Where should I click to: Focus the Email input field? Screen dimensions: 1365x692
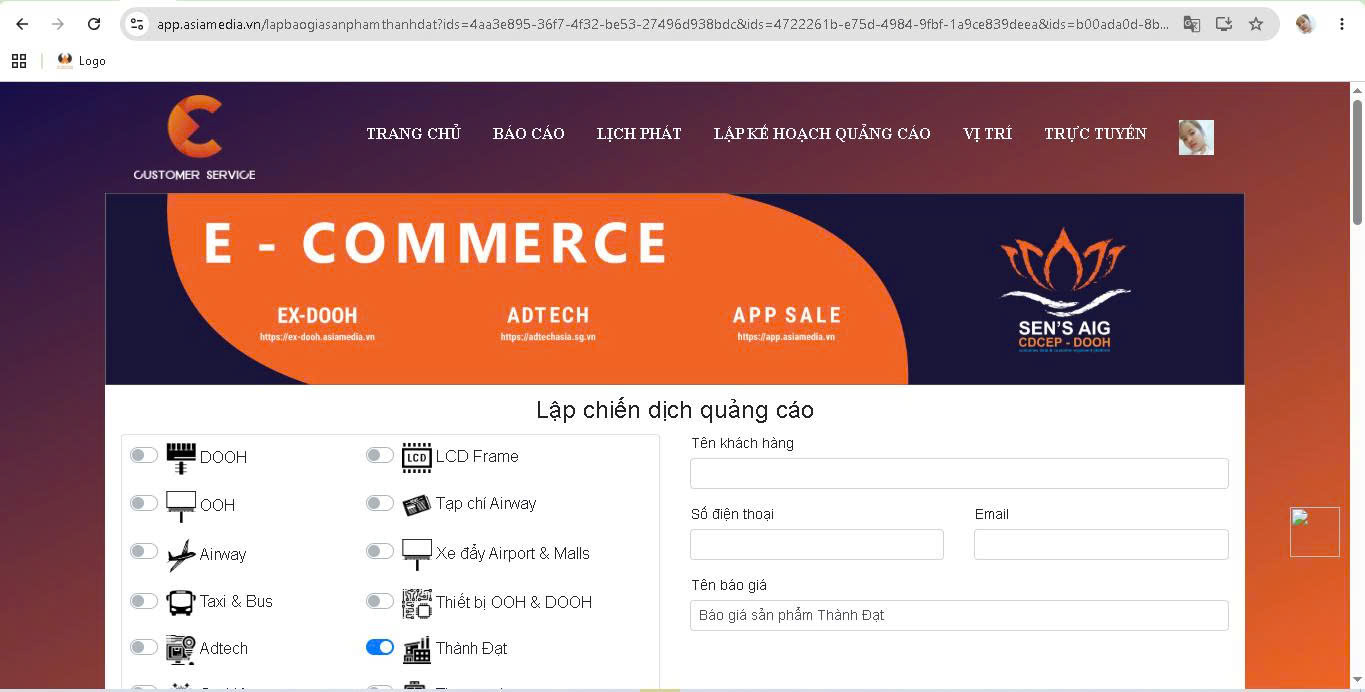[x=1101, y=544]
